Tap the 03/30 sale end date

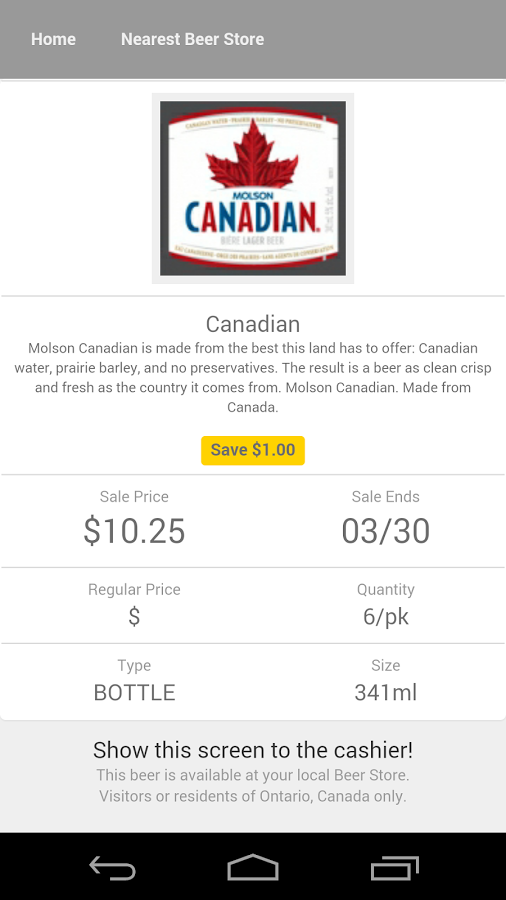pos(386,530)
